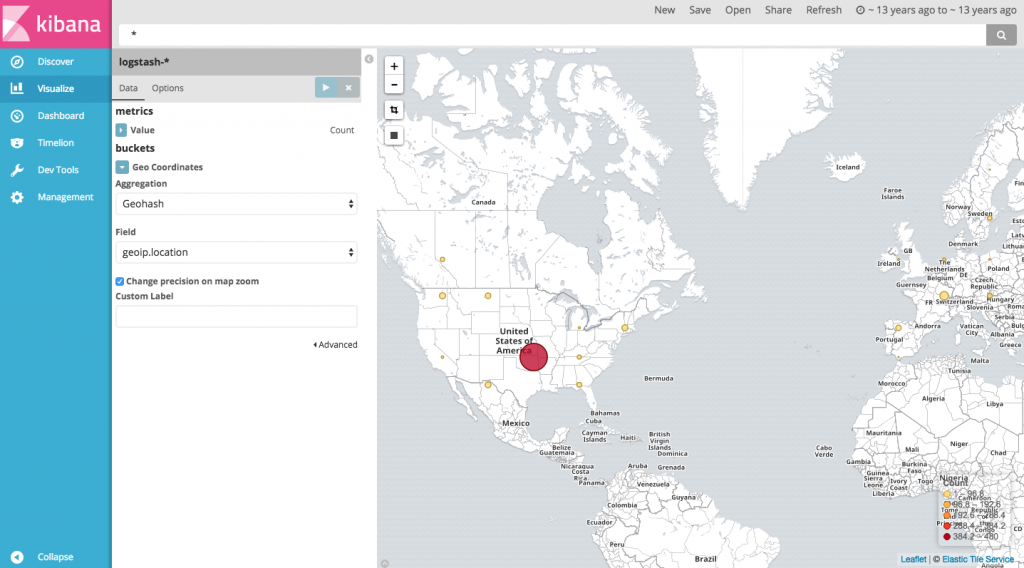This screenshot has height=568, width=1024.
Task: Zoom in on the map
Action: coord(394,66)
